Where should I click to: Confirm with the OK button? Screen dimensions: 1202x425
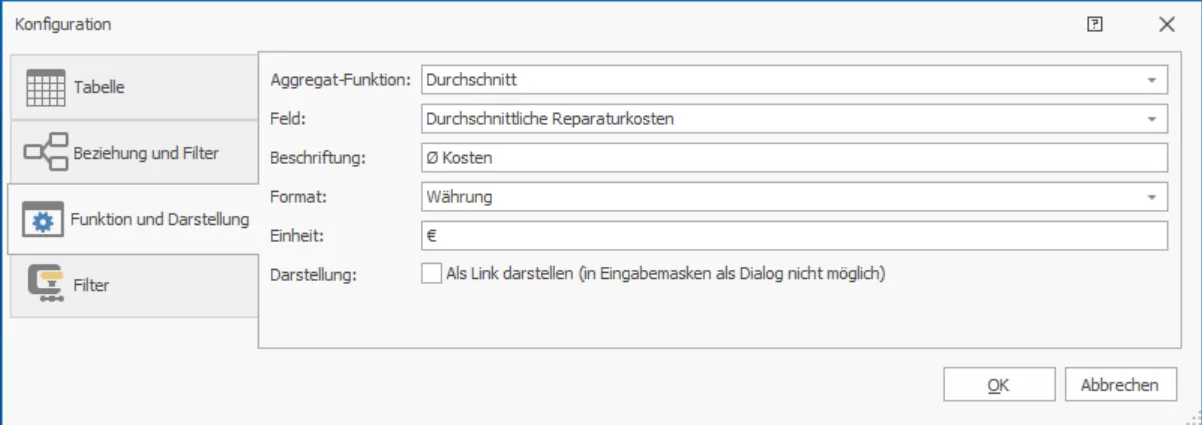click(x=998, y=385)
